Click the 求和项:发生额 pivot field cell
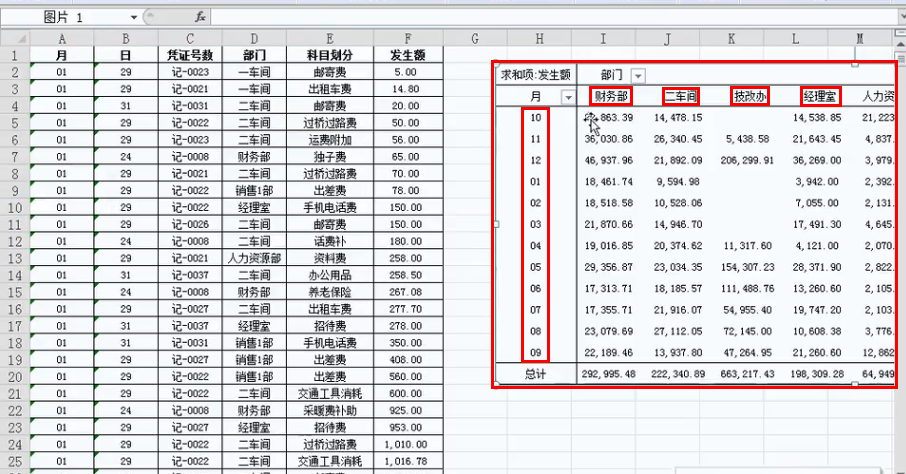Image resolution: width=906 pixels, height=474 pixels. [536, 75]
